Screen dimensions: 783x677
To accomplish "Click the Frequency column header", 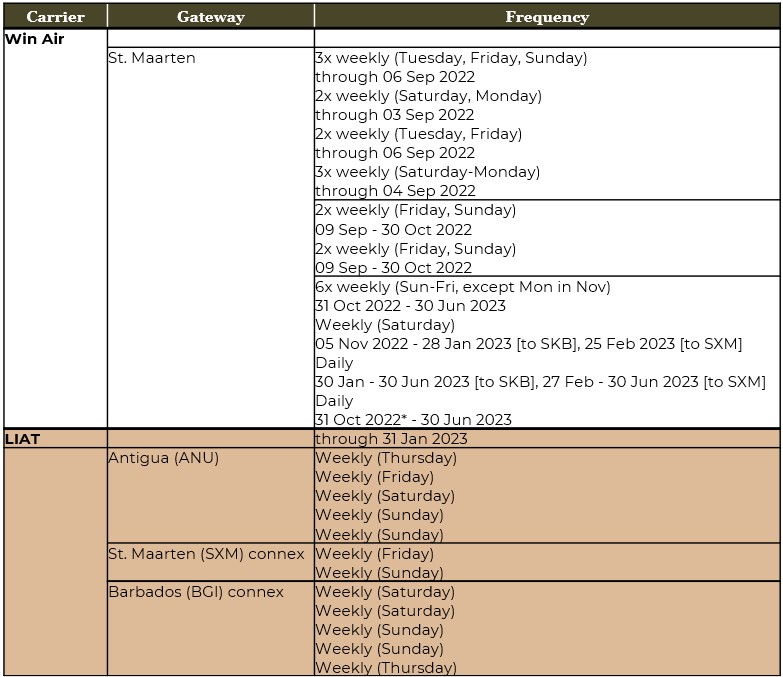I will 546,17.
